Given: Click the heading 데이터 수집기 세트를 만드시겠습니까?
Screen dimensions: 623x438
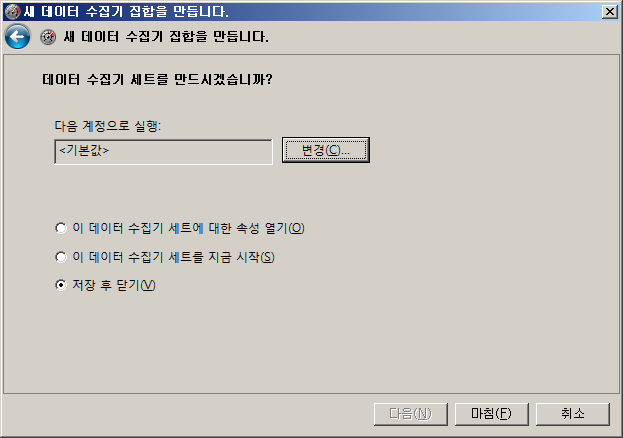Looking at the screenshot, I should point(157,79).
